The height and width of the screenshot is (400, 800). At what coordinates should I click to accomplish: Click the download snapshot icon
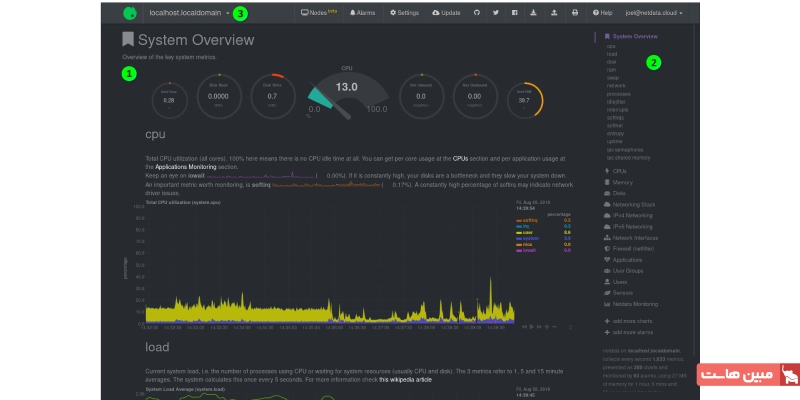(x=534, y=13)
